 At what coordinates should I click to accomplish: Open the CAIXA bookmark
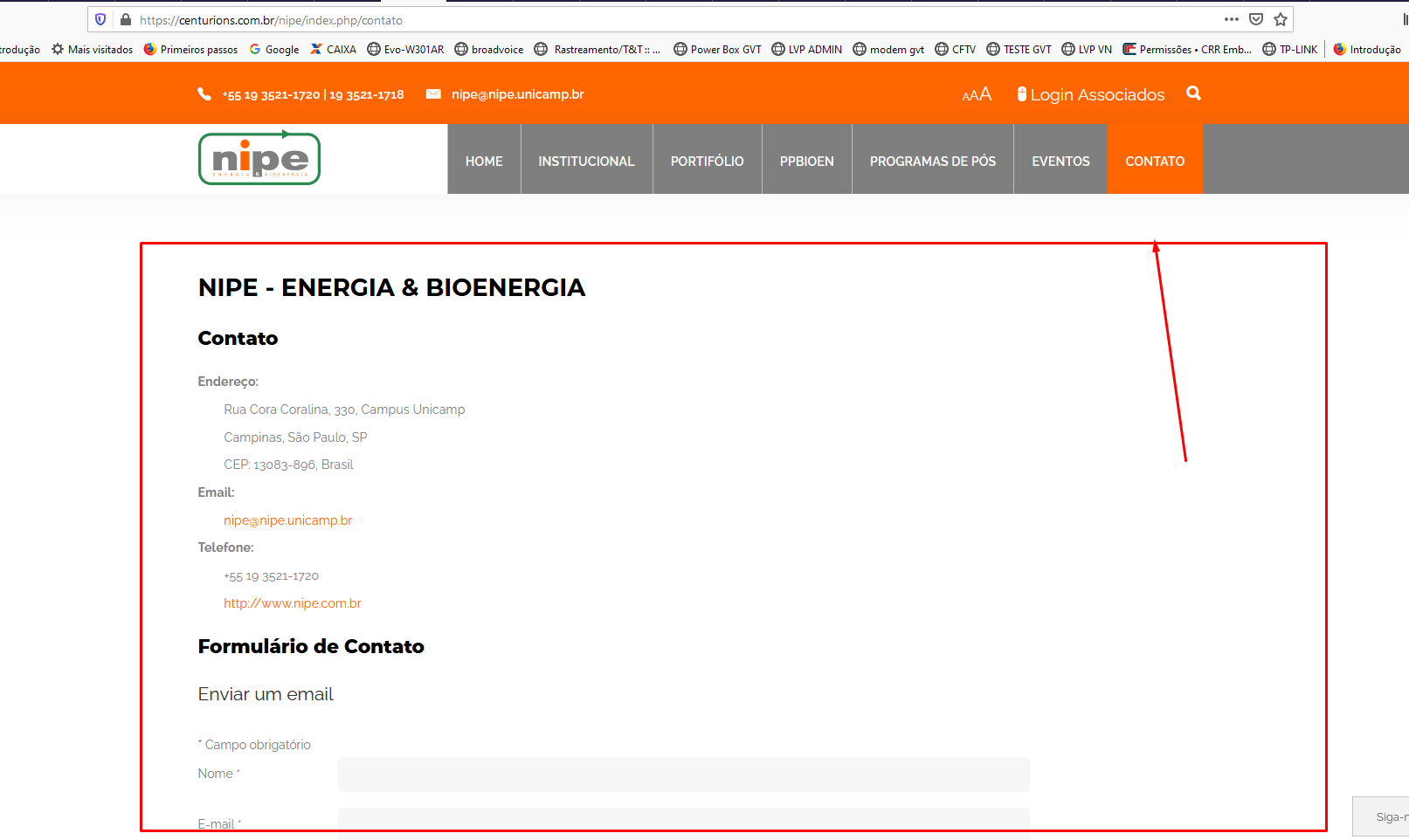tap(333, 50)
